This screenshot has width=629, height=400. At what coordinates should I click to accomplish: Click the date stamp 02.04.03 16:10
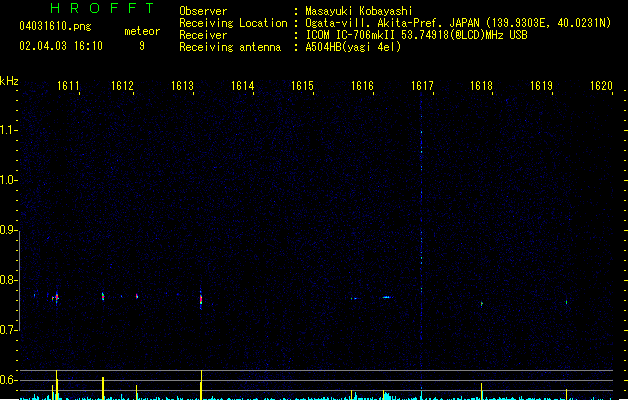(61, 46)
